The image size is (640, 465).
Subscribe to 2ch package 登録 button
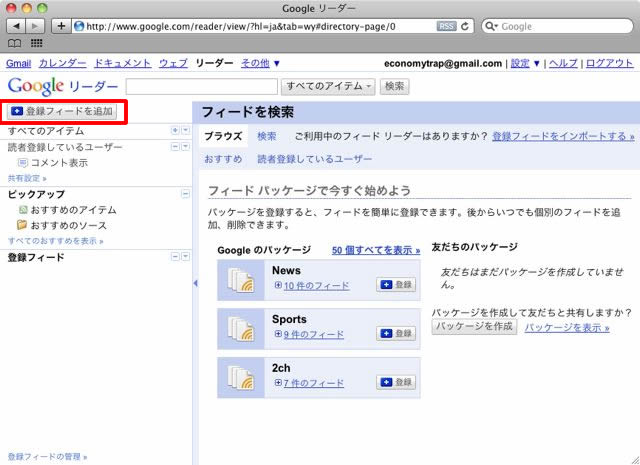tap(396, 382)
